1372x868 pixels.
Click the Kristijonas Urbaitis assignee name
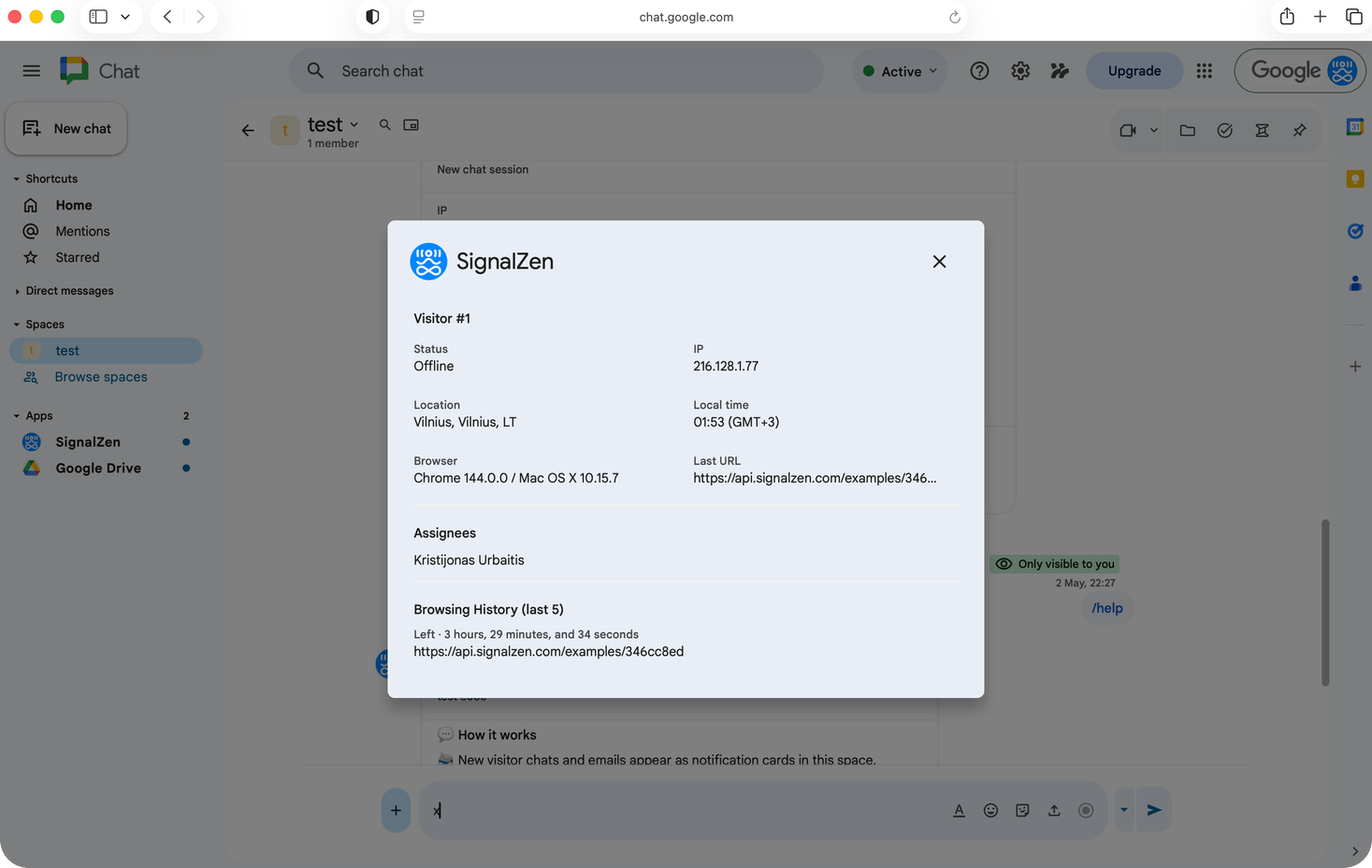(x=469, y=560)
